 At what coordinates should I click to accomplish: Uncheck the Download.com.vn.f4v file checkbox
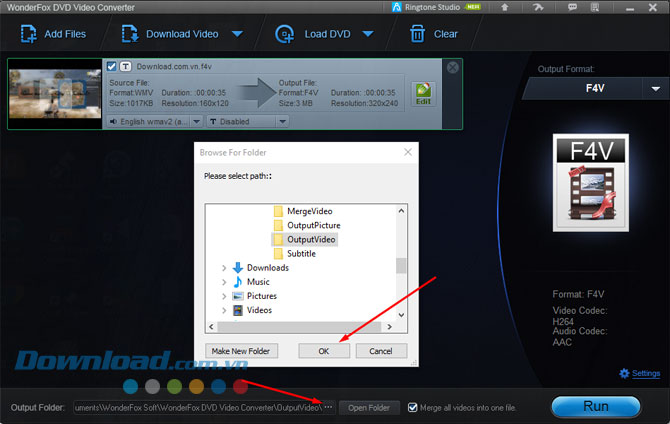pyautogui.click(x=112, y=66)
